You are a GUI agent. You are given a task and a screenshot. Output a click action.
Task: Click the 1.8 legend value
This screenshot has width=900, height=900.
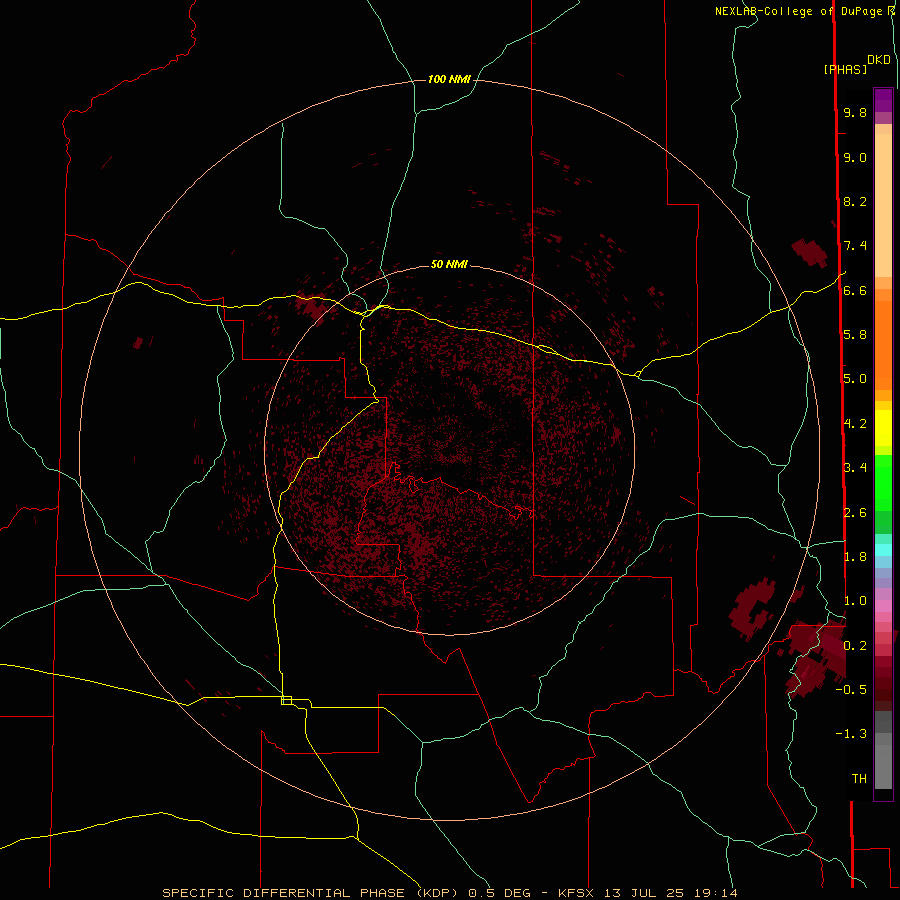[855, 557]
